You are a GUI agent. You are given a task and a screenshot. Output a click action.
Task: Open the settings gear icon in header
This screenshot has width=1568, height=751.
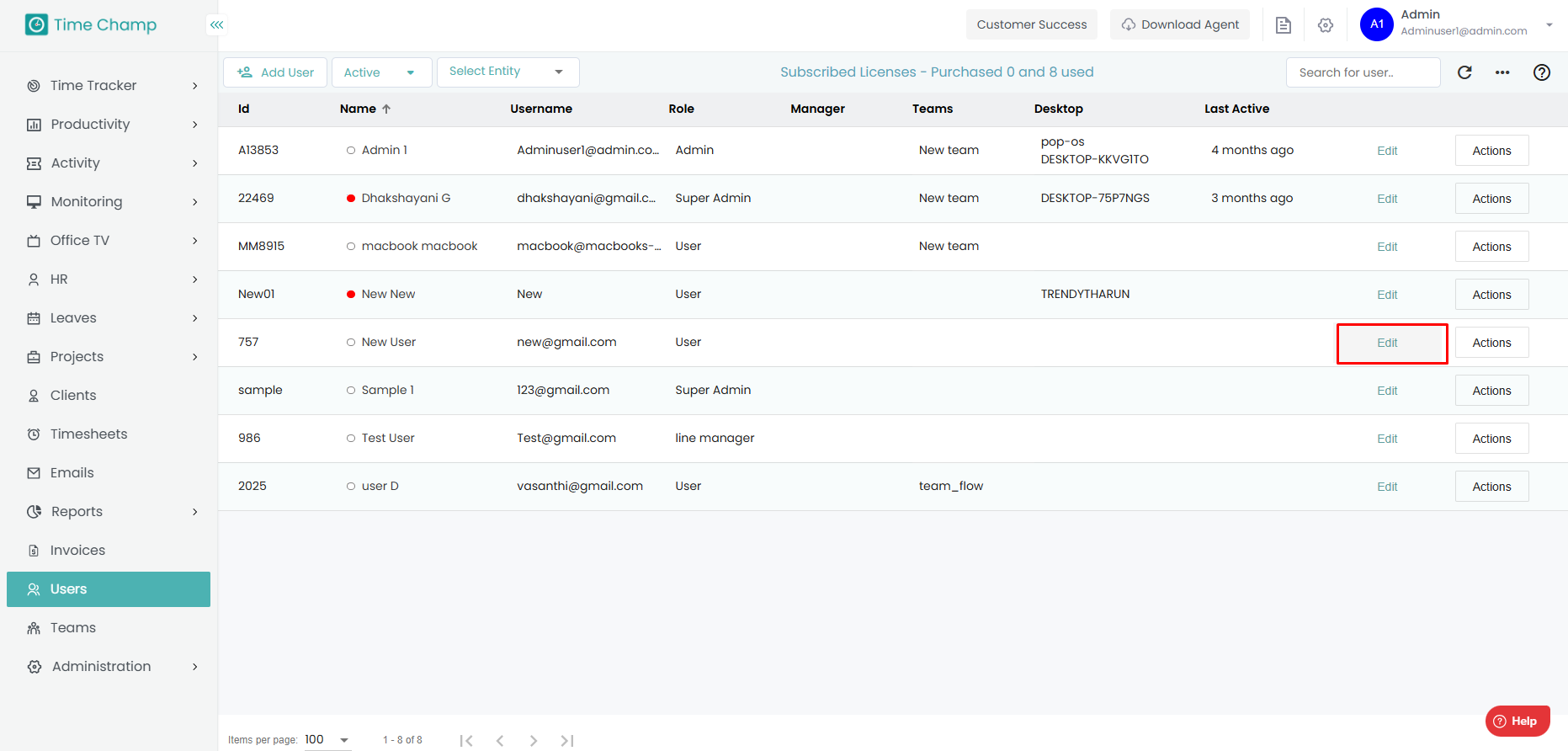click(1326, 25)
